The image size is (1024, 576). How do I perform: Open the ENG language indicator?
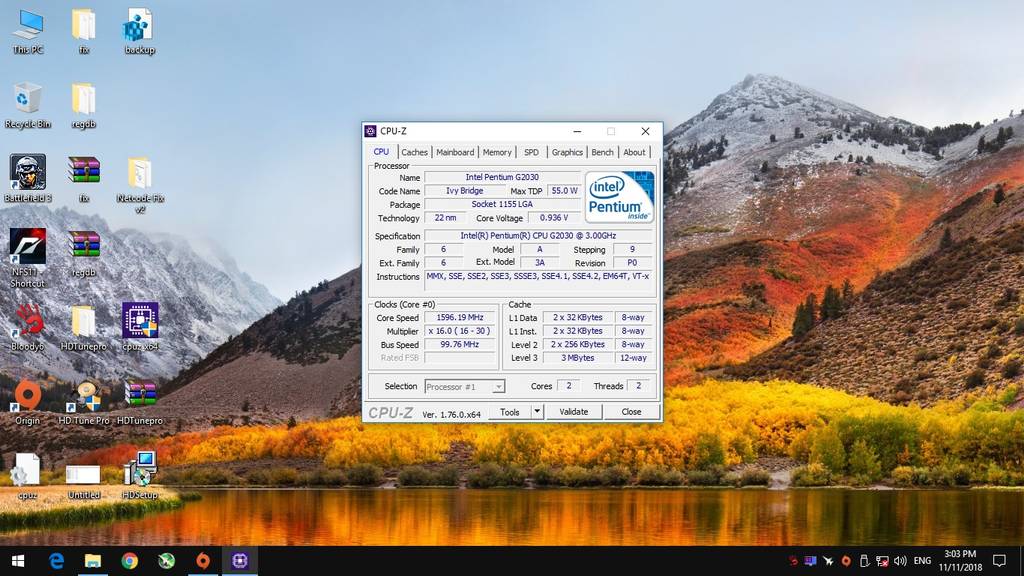(x=922, y=561)
